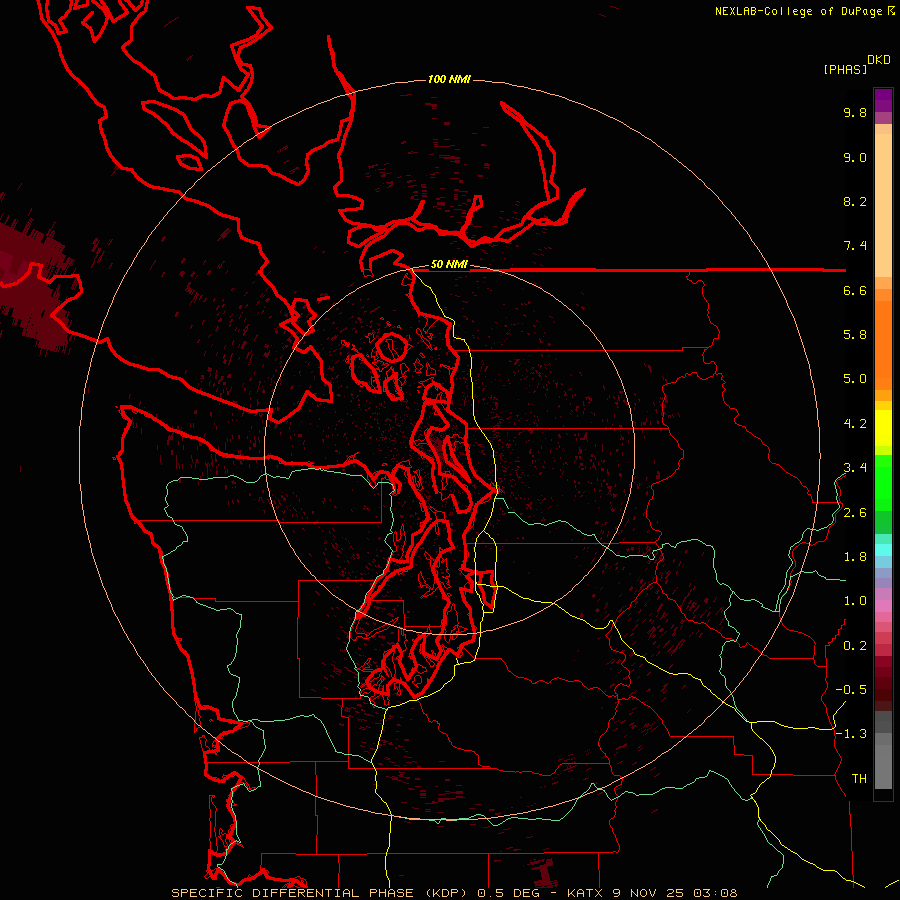This screenshot has height=900, width=900.
Task: Click the 8.2 scale value
Action: click(x=855, y=201)
